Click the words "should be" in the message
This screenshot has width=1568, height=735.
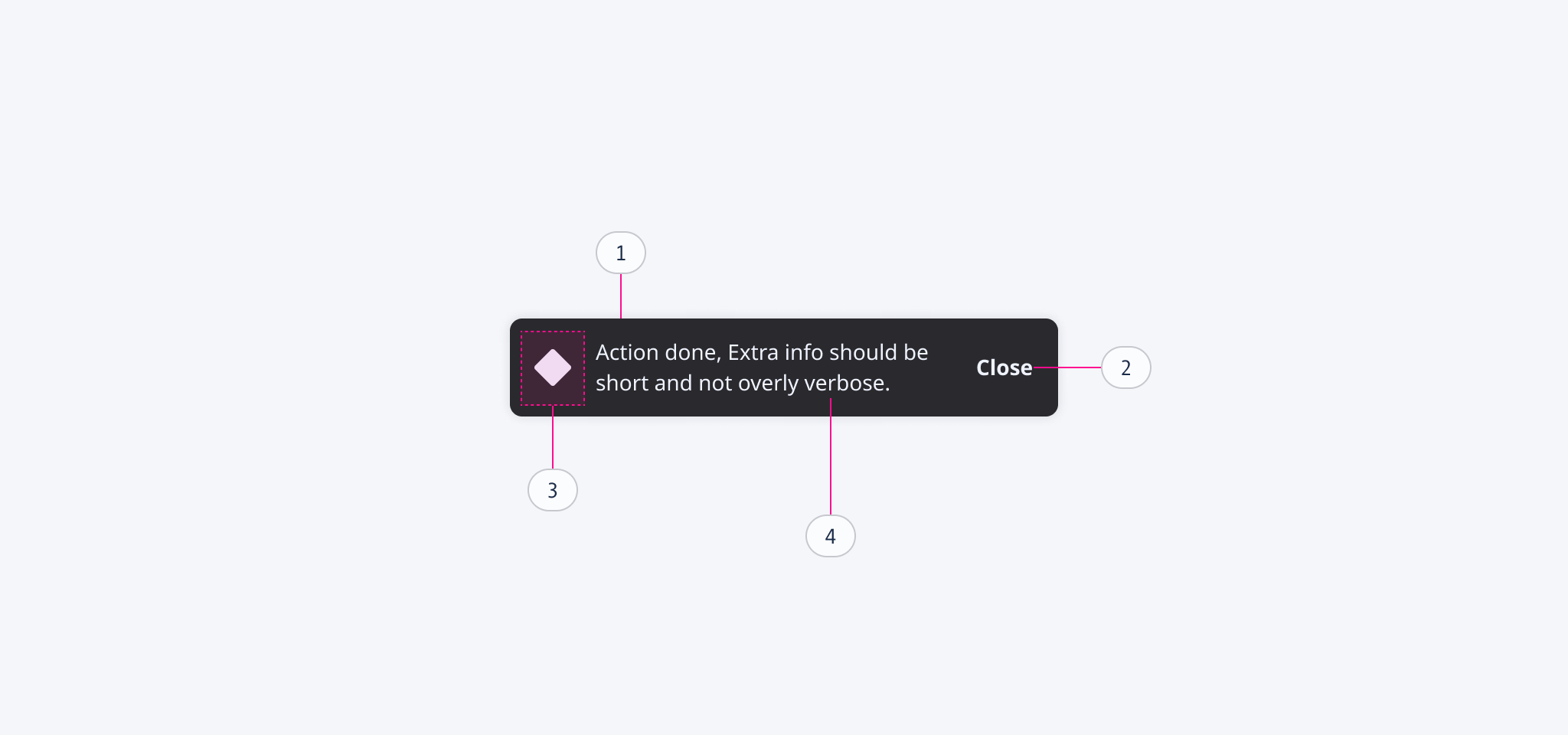(878, 352)
